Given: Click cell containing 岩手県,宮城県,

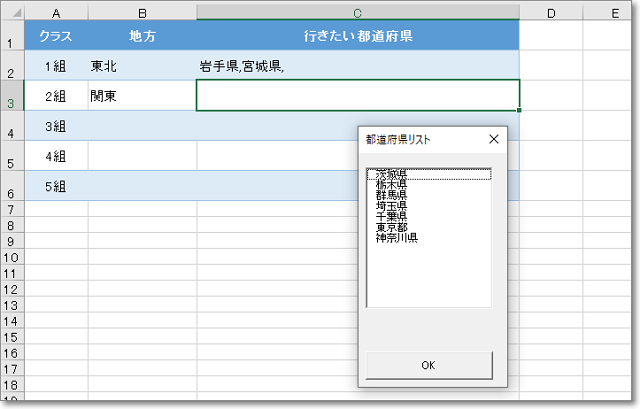Looking at the screenshot, I should tap(357, 67).
